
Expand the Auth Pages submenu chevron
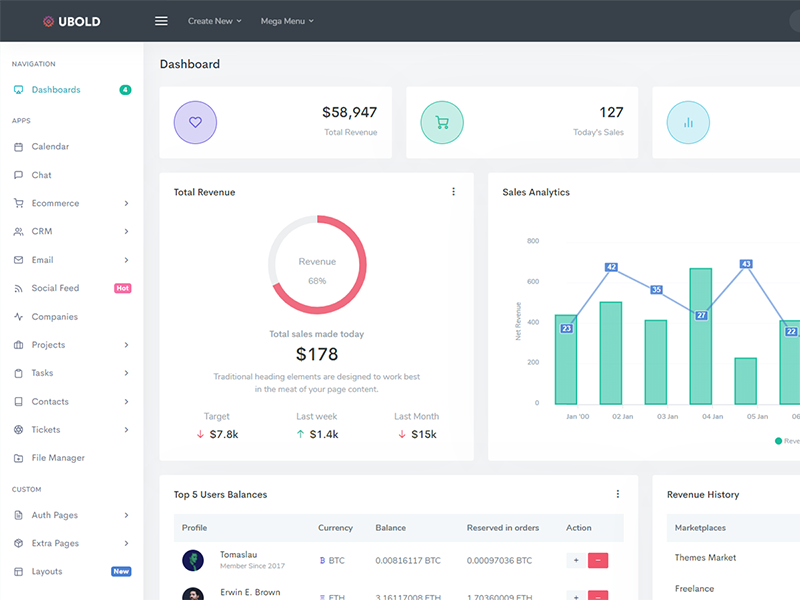click(126, 515)
